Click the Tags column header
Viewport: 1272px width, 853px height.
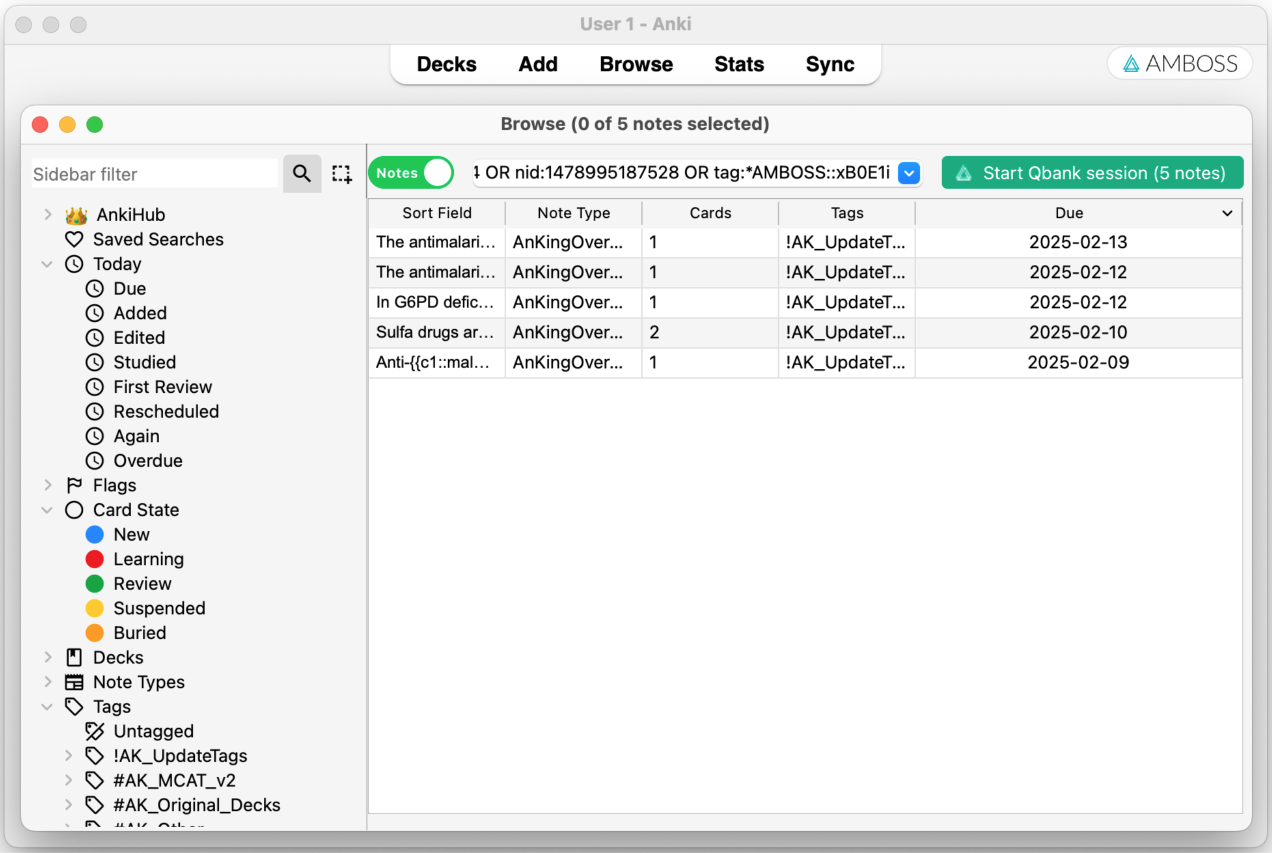847,213
